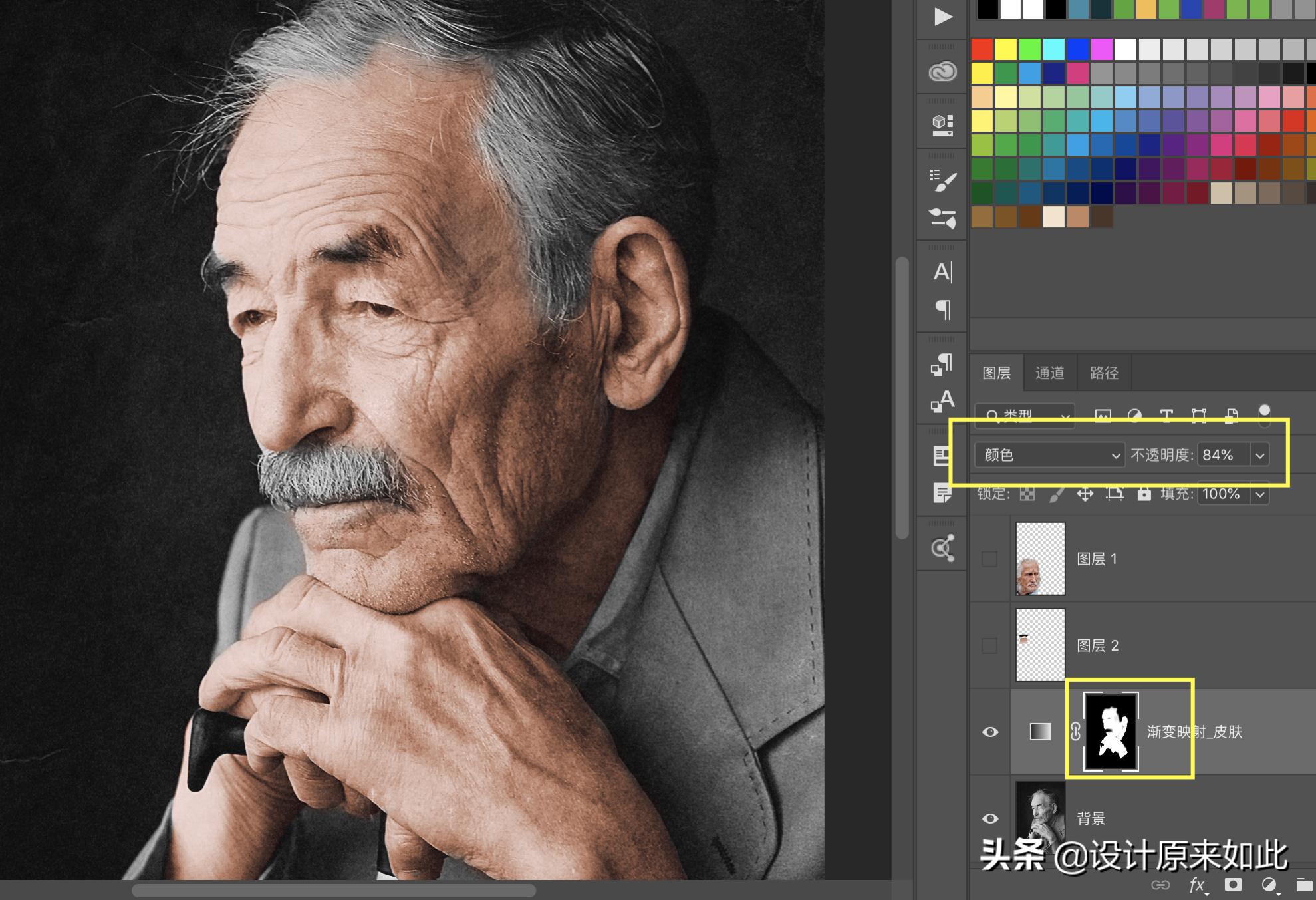Viewport: 1316px width, 900px height.
Task: Toggle visibility of the 渐变映射_皮肤 layer
Action: [x=990, y=732]
